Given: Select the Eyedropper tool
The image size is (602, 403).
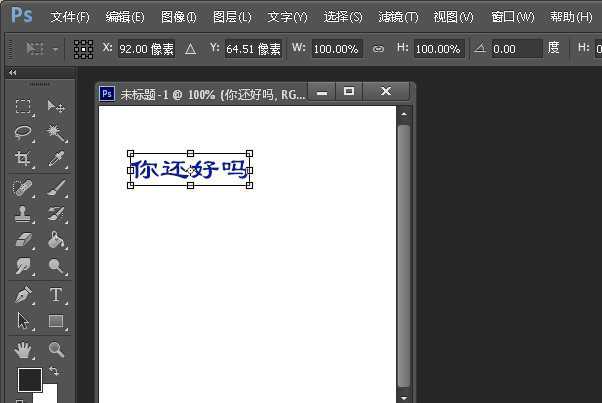Looking at the screenshot, I should pyautogui.click(x=56, y=159).
